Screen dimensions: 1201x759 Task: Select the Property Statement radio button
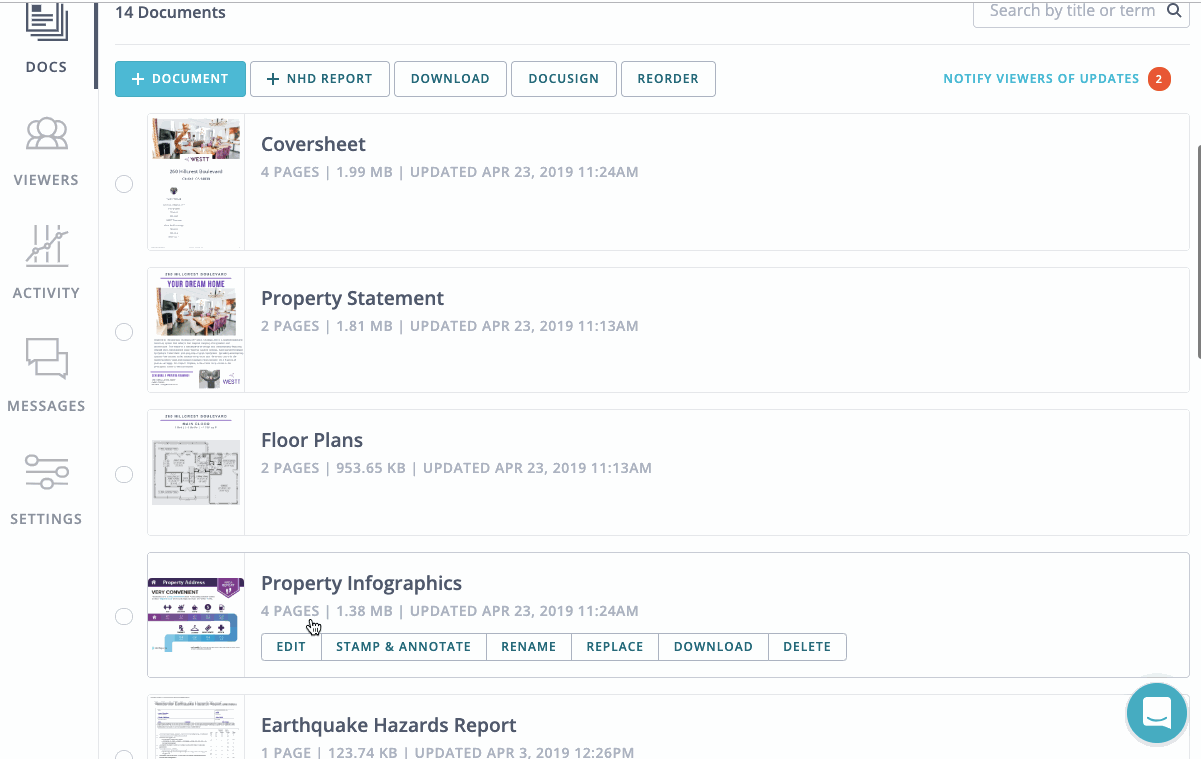tap(124, 332)
